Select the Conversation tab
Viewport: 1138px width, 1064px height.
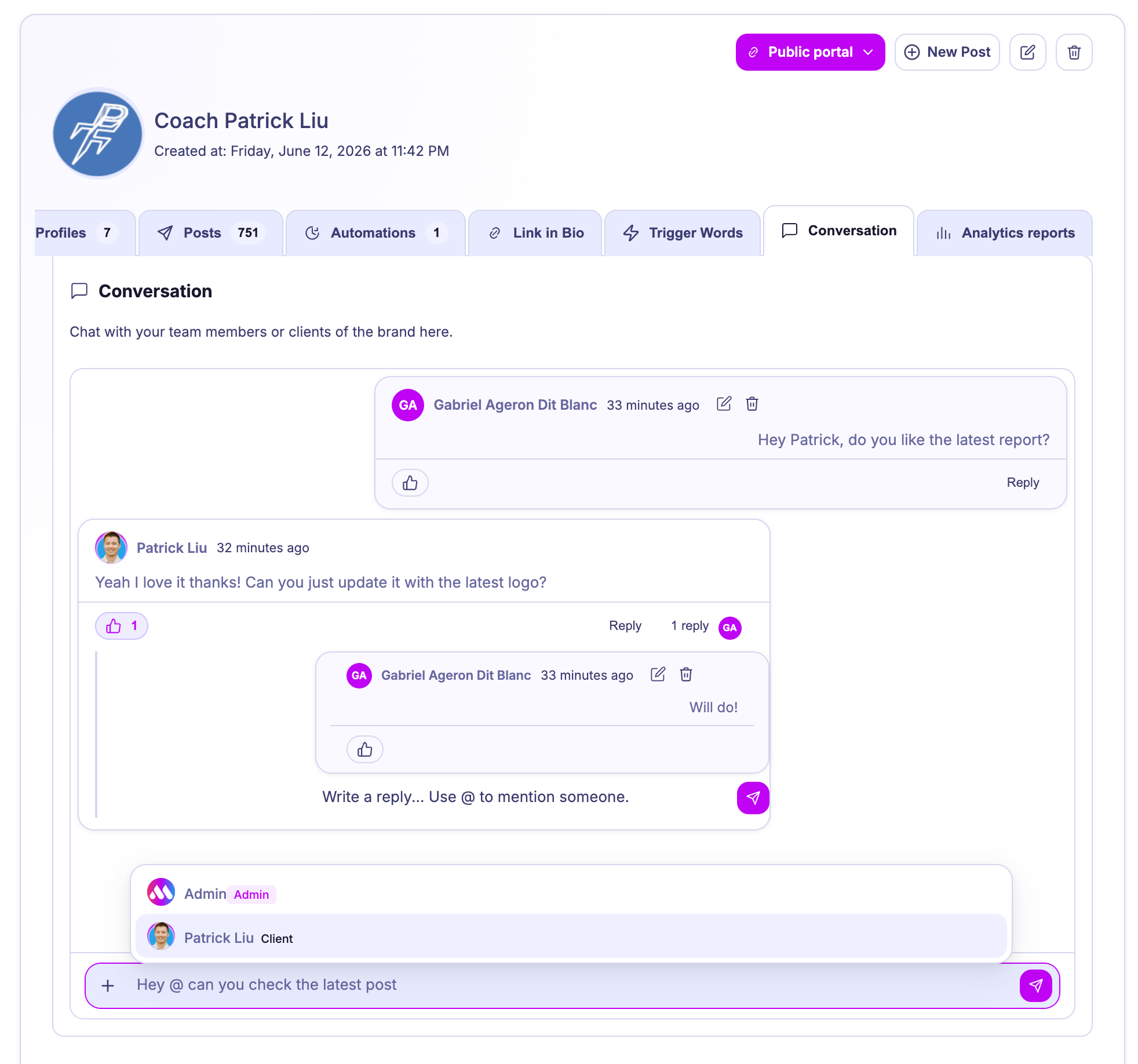838,231
